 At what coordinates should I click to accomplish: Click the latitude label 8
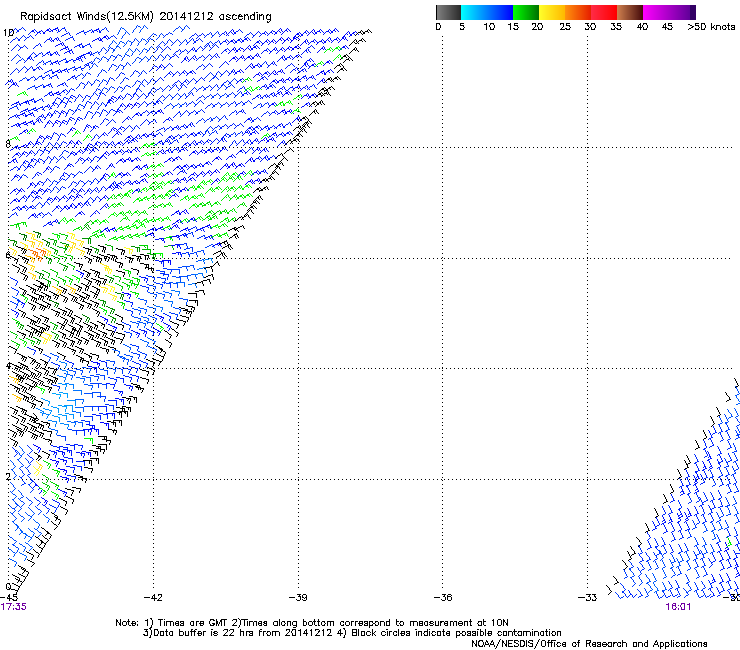tap(8, 144)
